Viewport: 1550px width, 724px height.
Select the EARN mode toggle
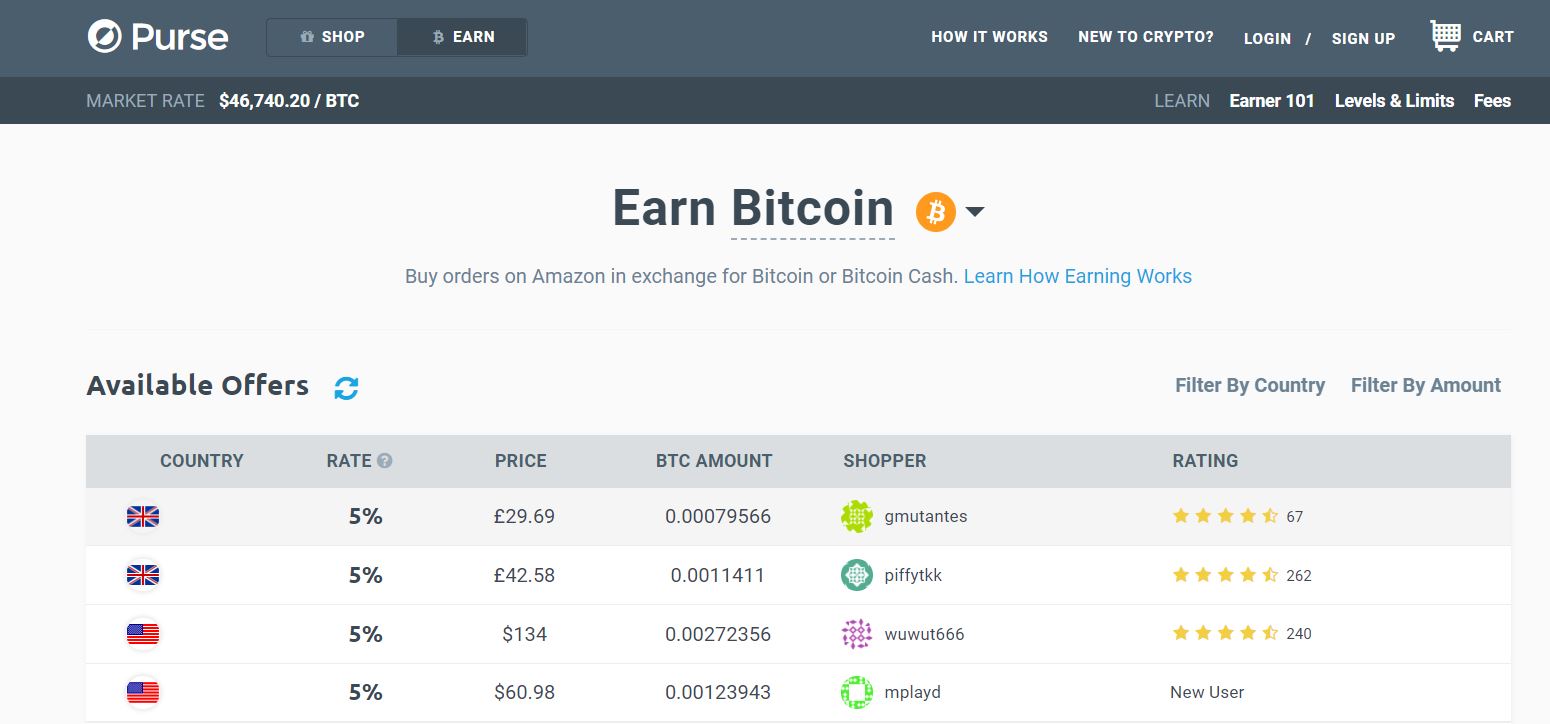point(462,37)
